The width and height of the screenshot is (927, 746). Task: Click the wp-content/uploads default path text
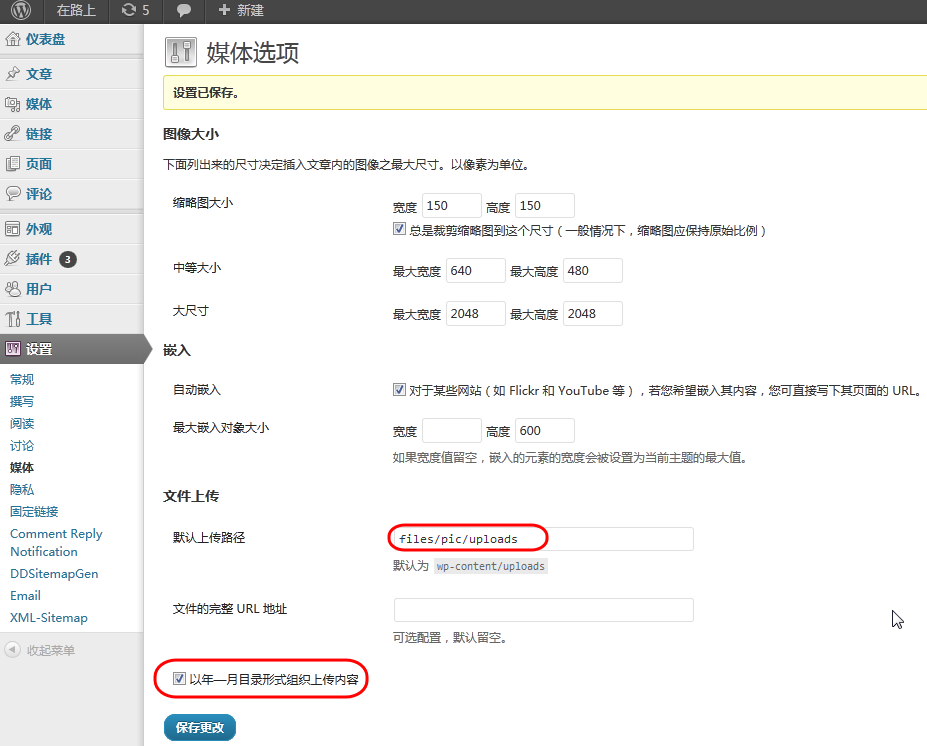(491, 566)
